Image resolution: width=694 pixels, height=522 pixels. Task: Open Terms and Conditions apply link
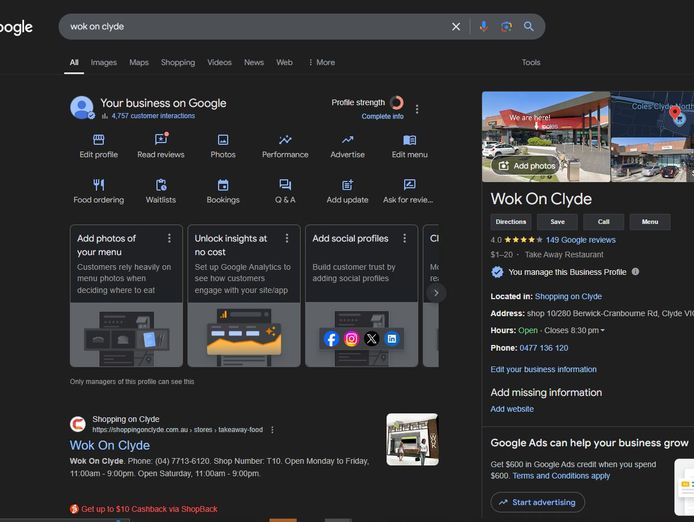[x=561, y=476]
